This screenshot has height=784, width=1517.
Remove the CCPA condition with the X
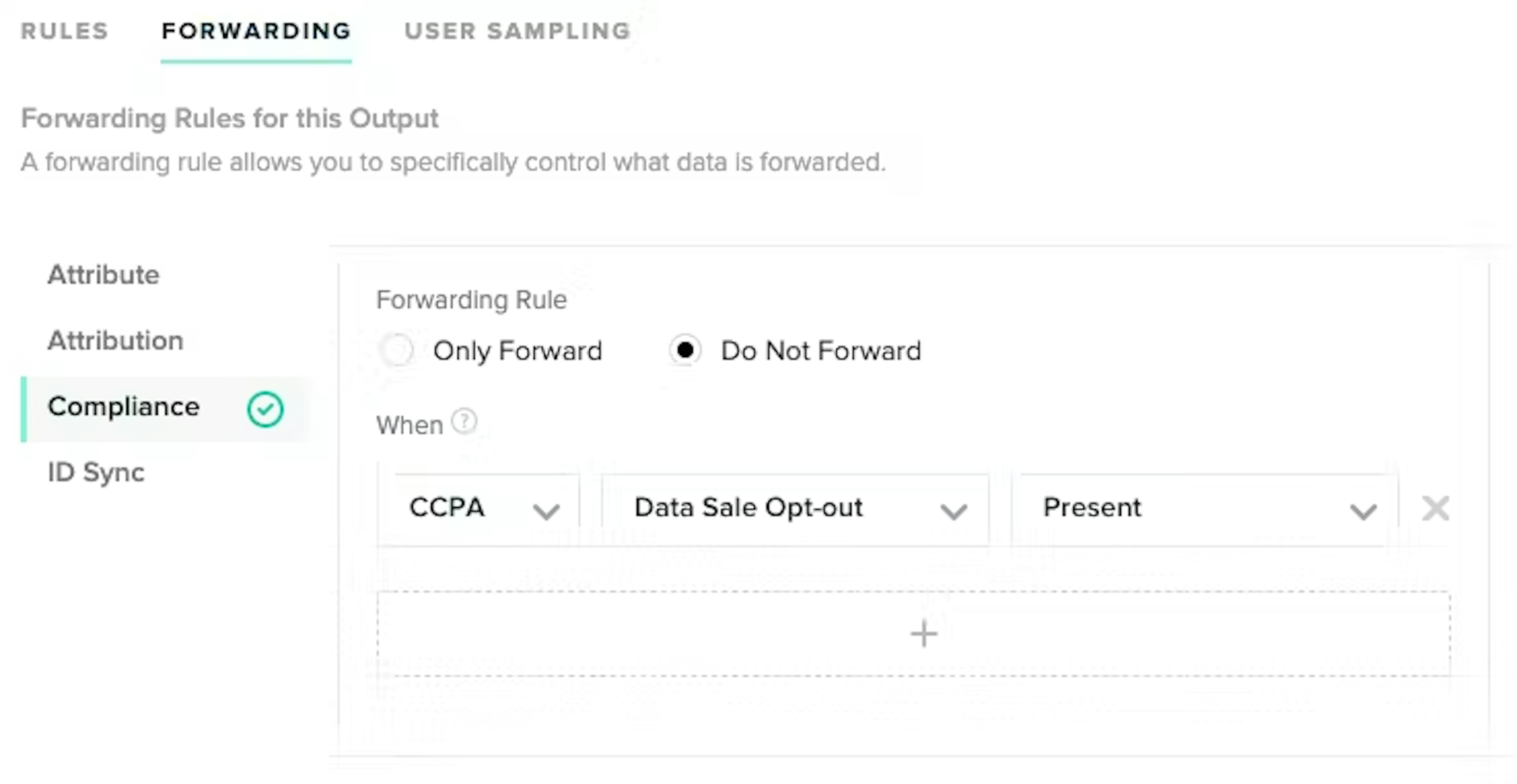(1436, 509)
